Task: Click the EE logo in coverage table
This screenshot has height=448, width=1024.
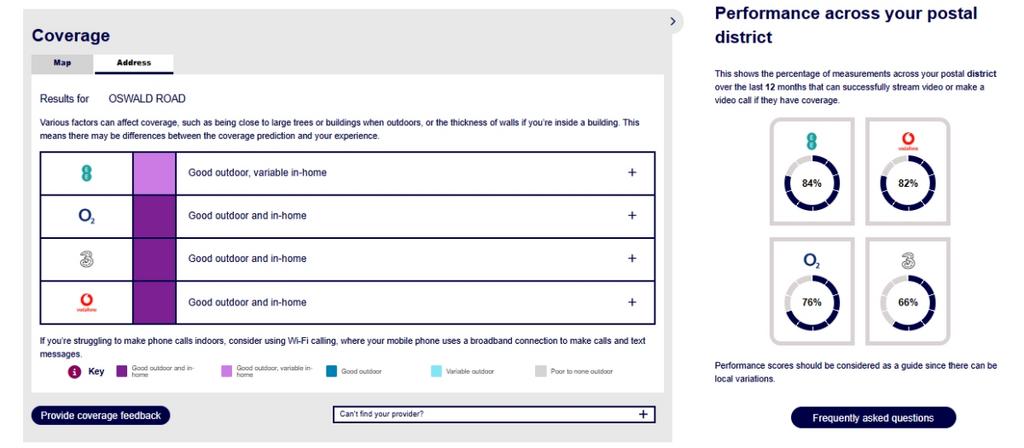Action: 86,173
